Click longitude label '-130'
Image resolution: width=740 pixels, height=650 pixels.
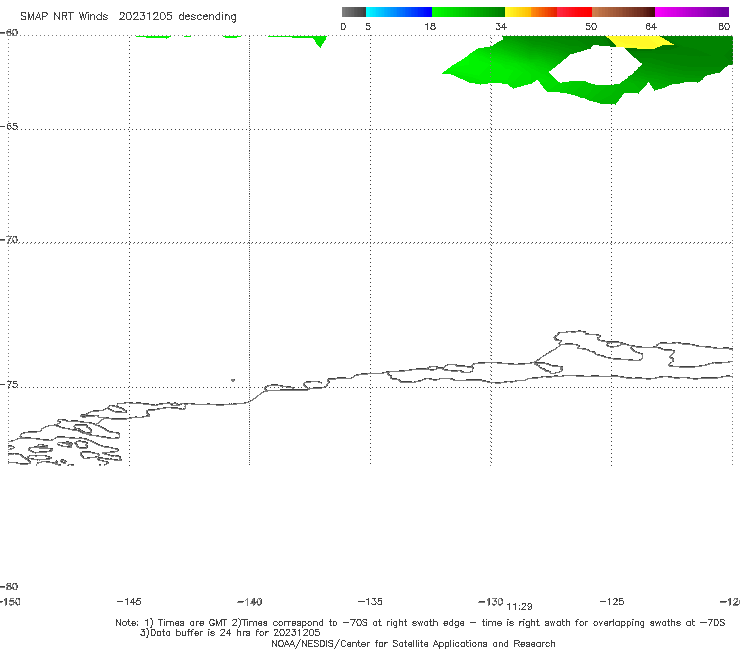pyautogui.click(x=491, y=602)
